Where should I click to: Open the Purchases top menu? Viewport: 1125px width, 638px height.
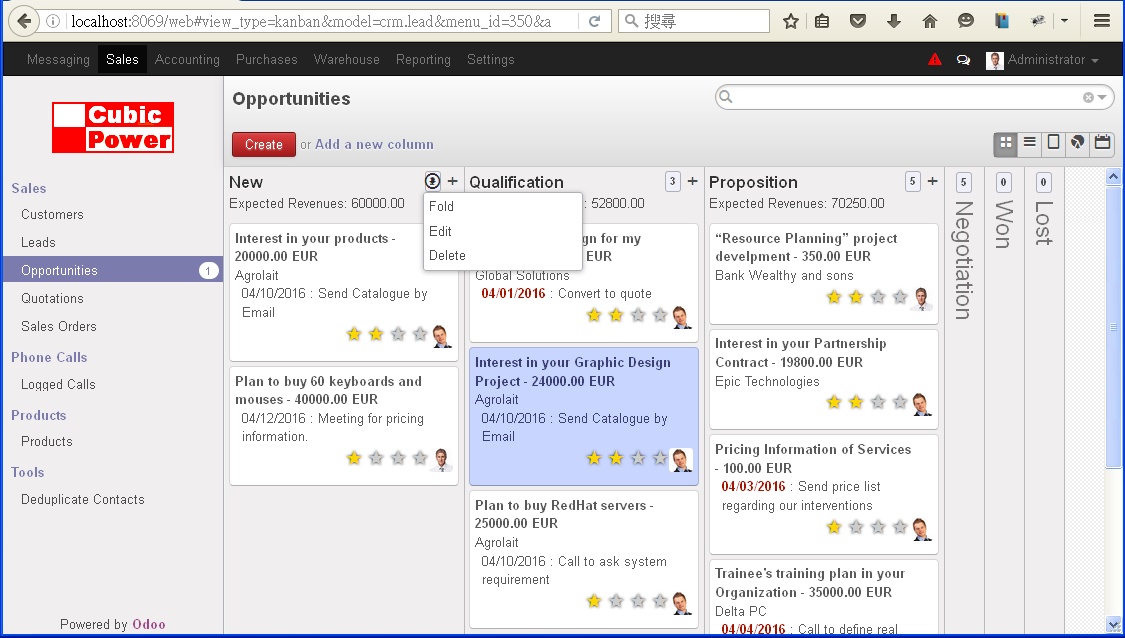[267, 60]
